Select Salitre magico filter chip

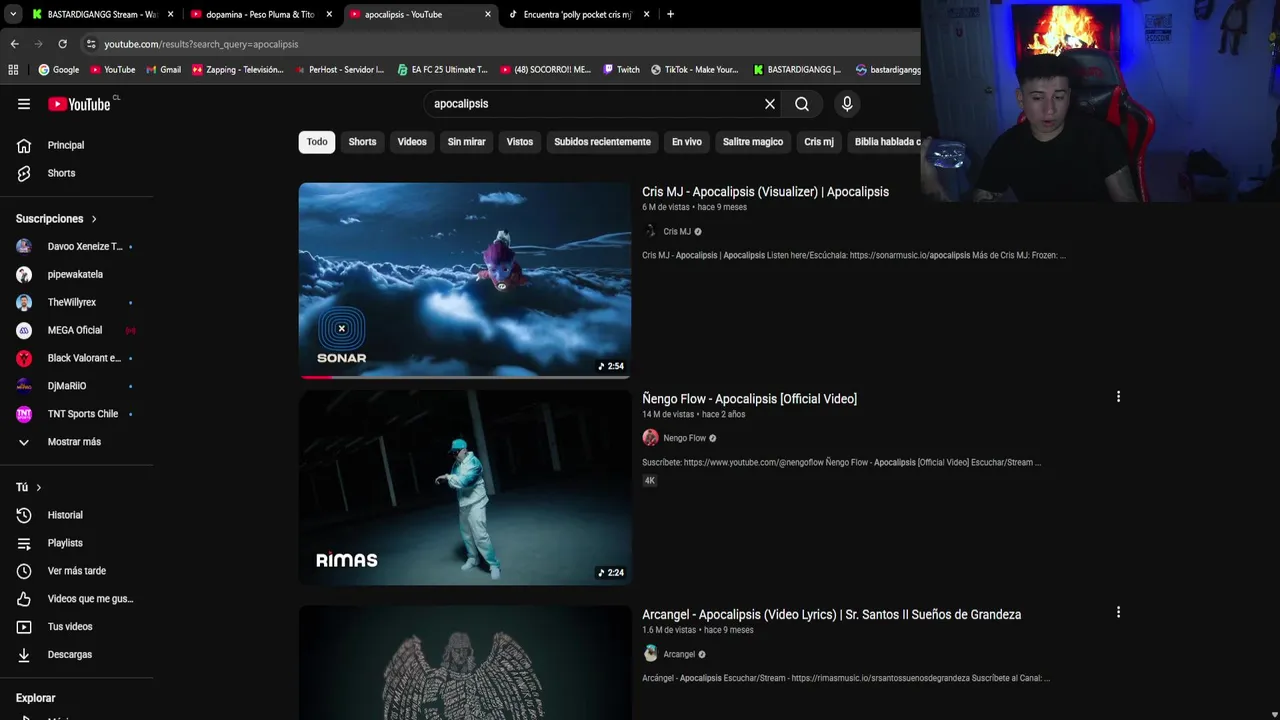point(753,142)
